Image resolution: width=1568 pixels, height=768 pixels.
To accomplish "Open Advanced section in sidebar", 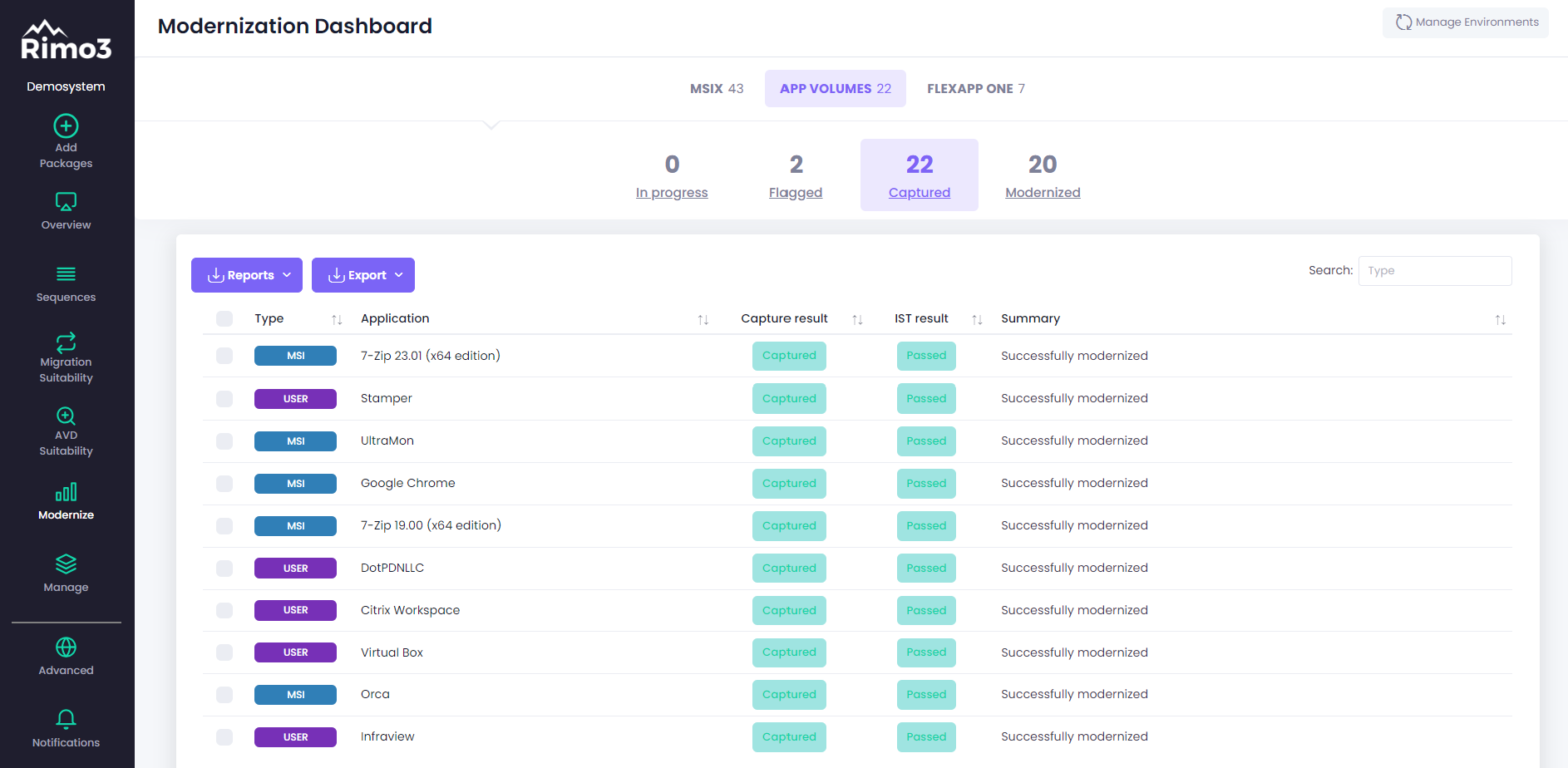I will point(66,657).
